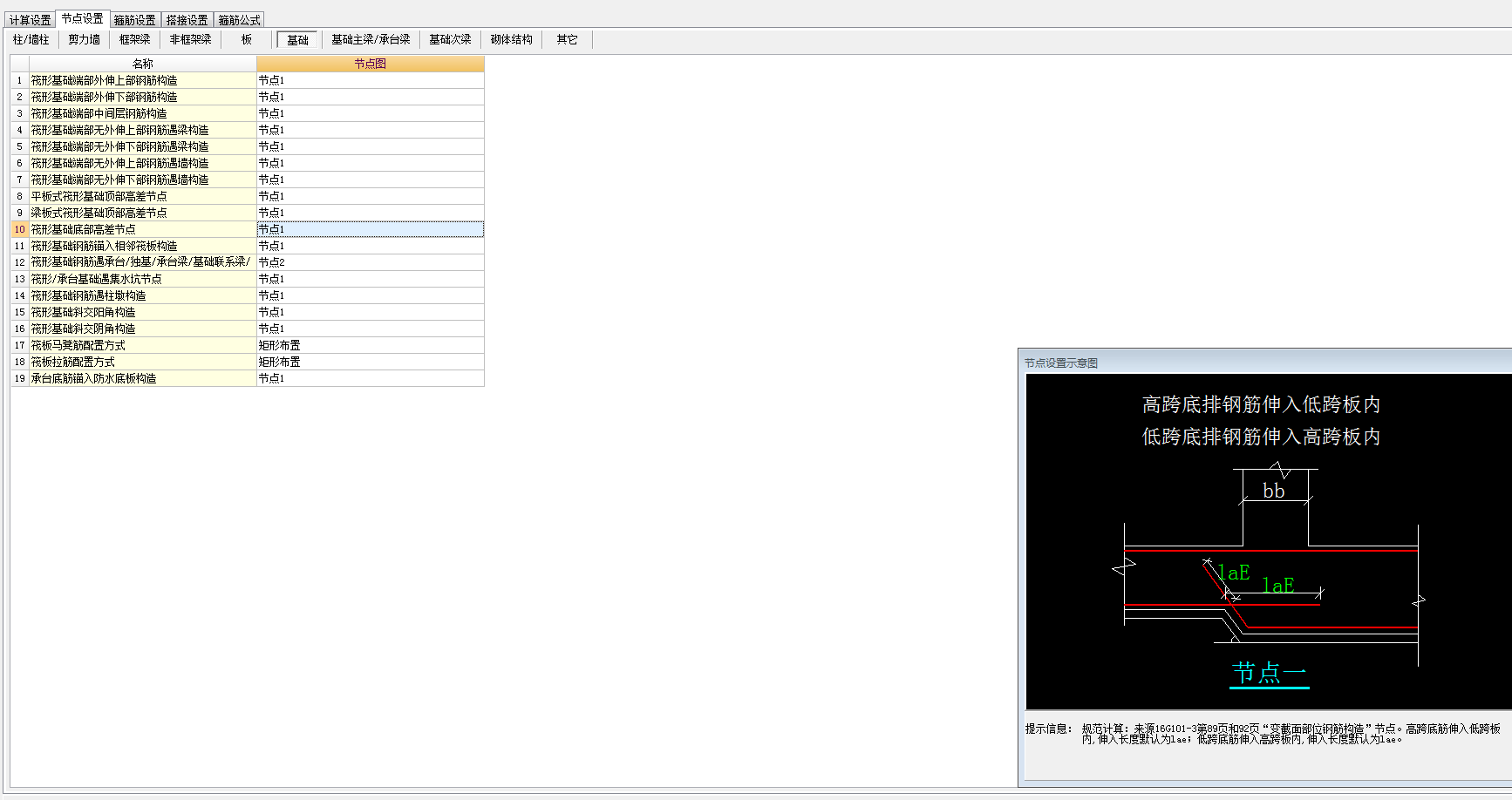1512x800 pixels.
Task: Select row 梁板式筏形基础顶部高差节点
Action: pyautogui.click(x=143, y=213)
